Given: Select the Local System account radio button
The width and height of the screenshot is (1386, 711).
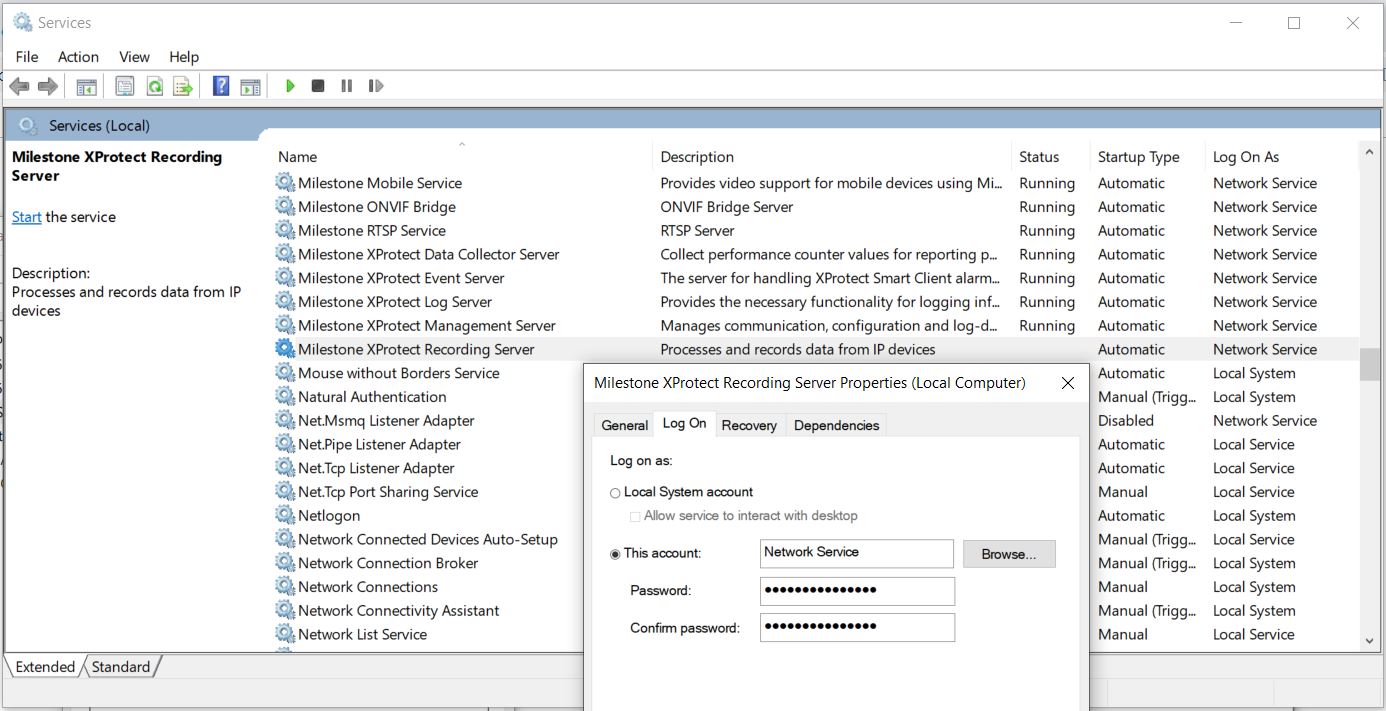Looking at the screenshot, I should click(615, 493).
